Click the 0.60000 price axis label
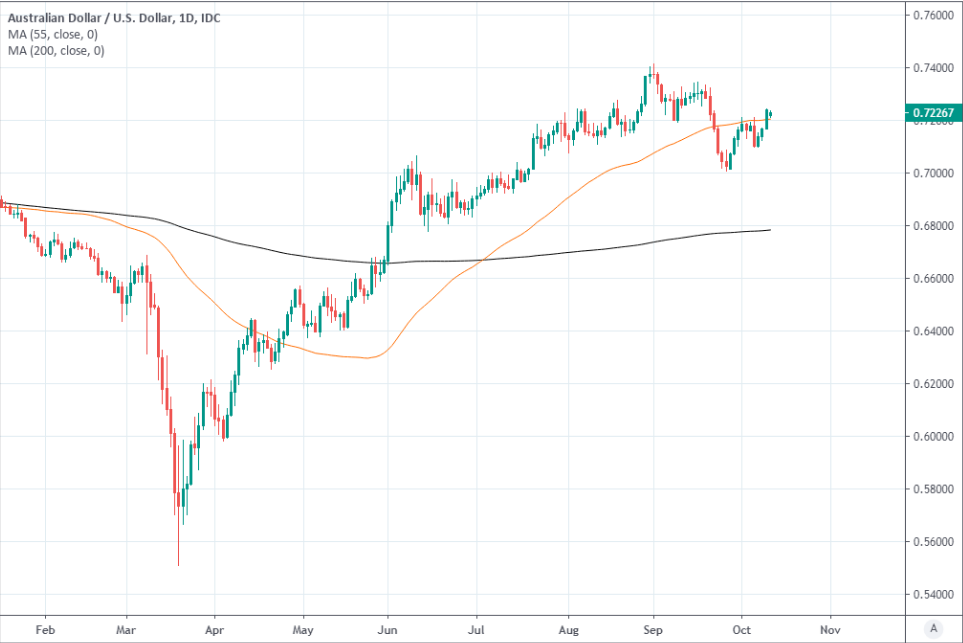963x643 pixels. pos(931,437)
